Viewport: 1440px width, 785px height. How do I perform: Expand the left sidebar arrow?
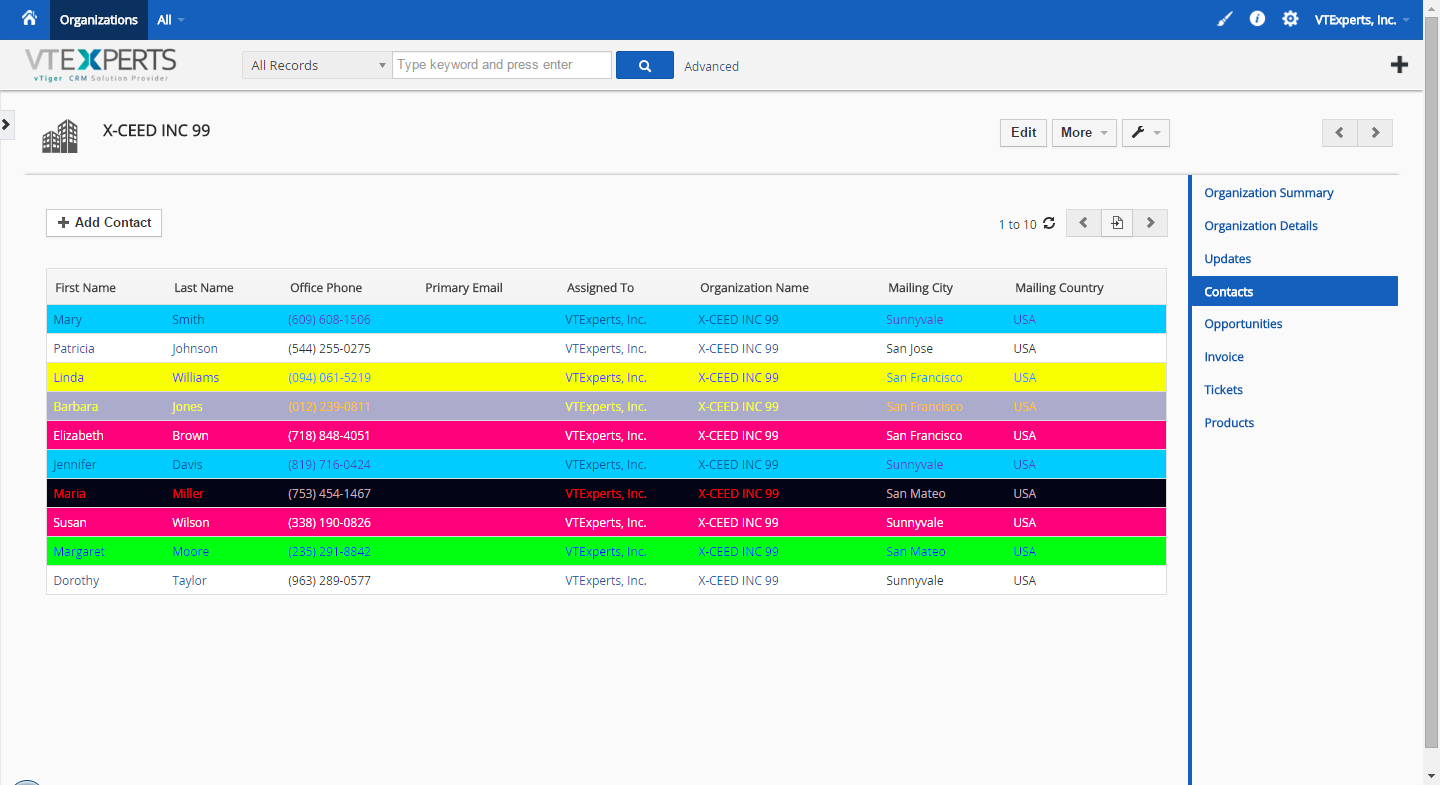6,124
